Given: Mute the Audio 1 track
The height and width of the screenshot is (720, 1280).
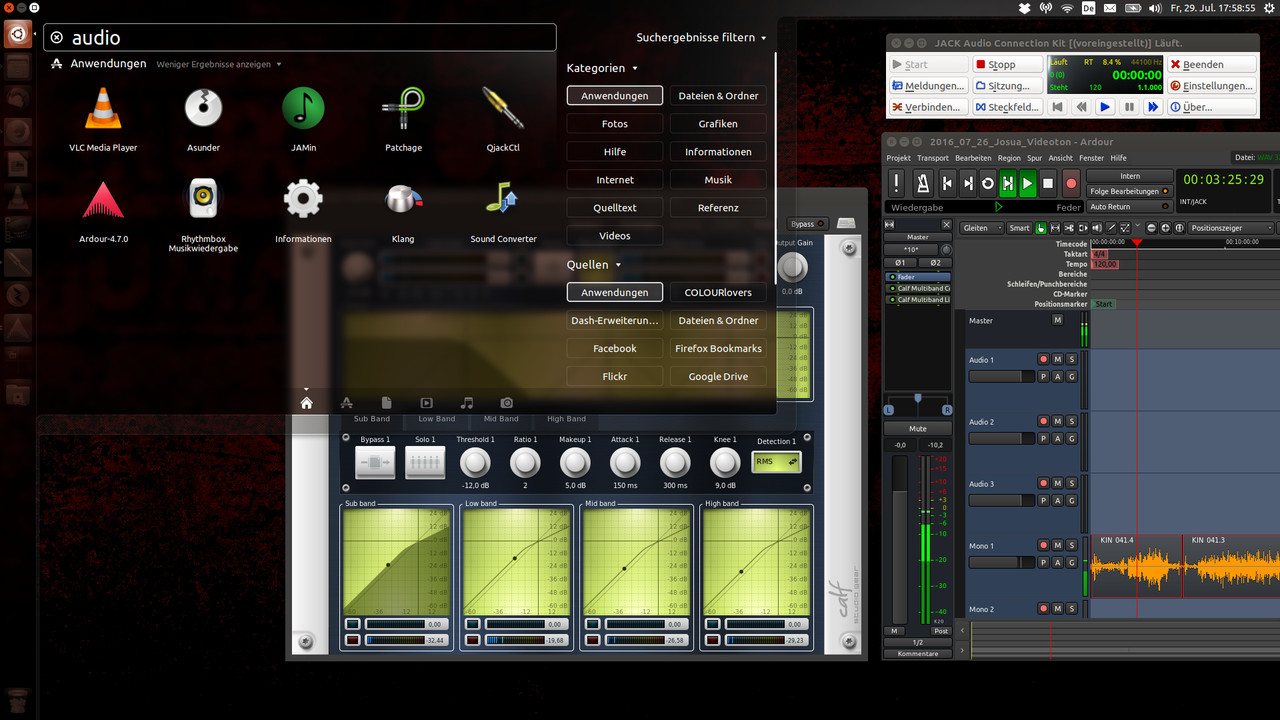Looking at the screenshot, I should pos(1057,360).
